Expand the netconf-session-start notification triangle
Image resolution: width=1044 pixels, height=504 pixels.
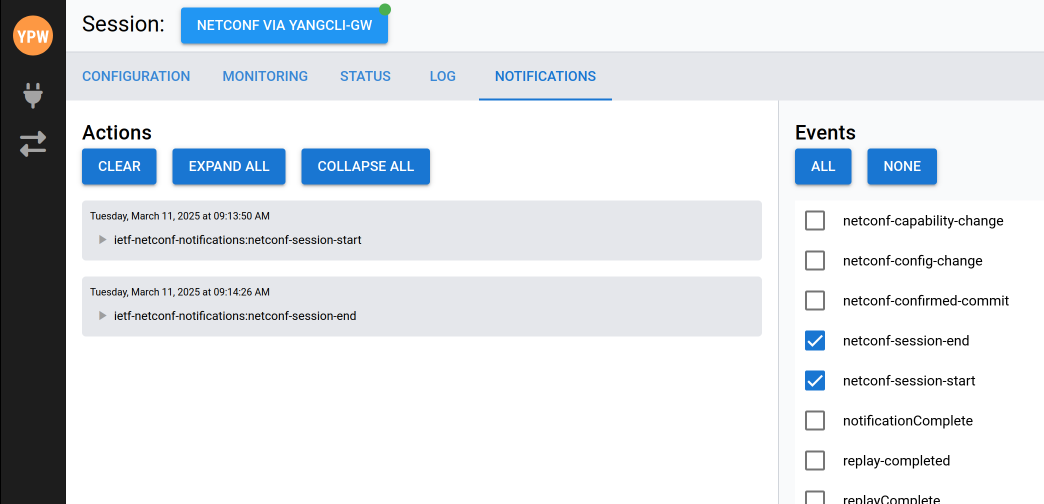103,240
